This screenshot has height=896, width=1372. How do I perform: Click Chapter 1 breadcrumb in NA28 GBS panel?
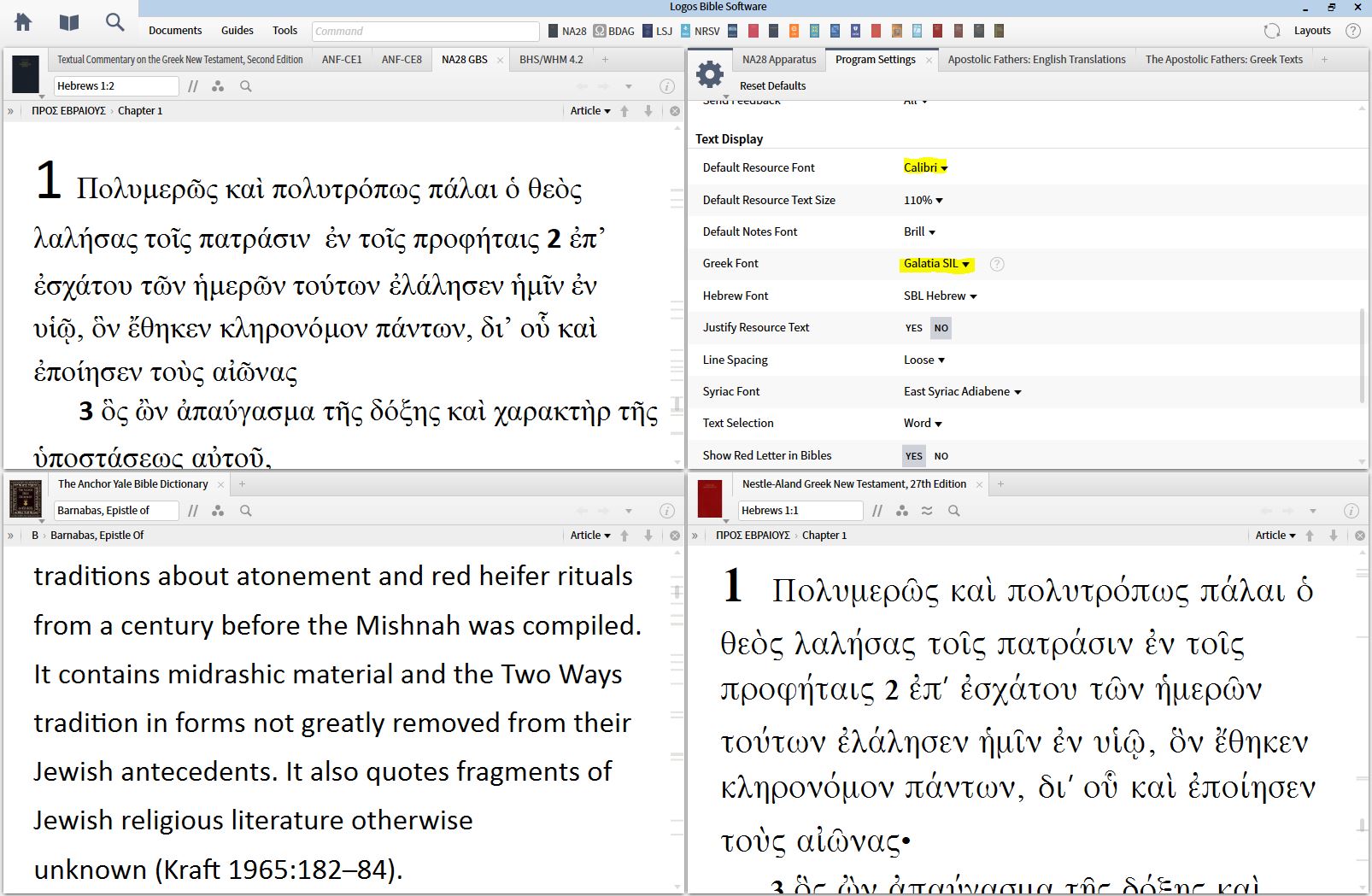point(140,111)
